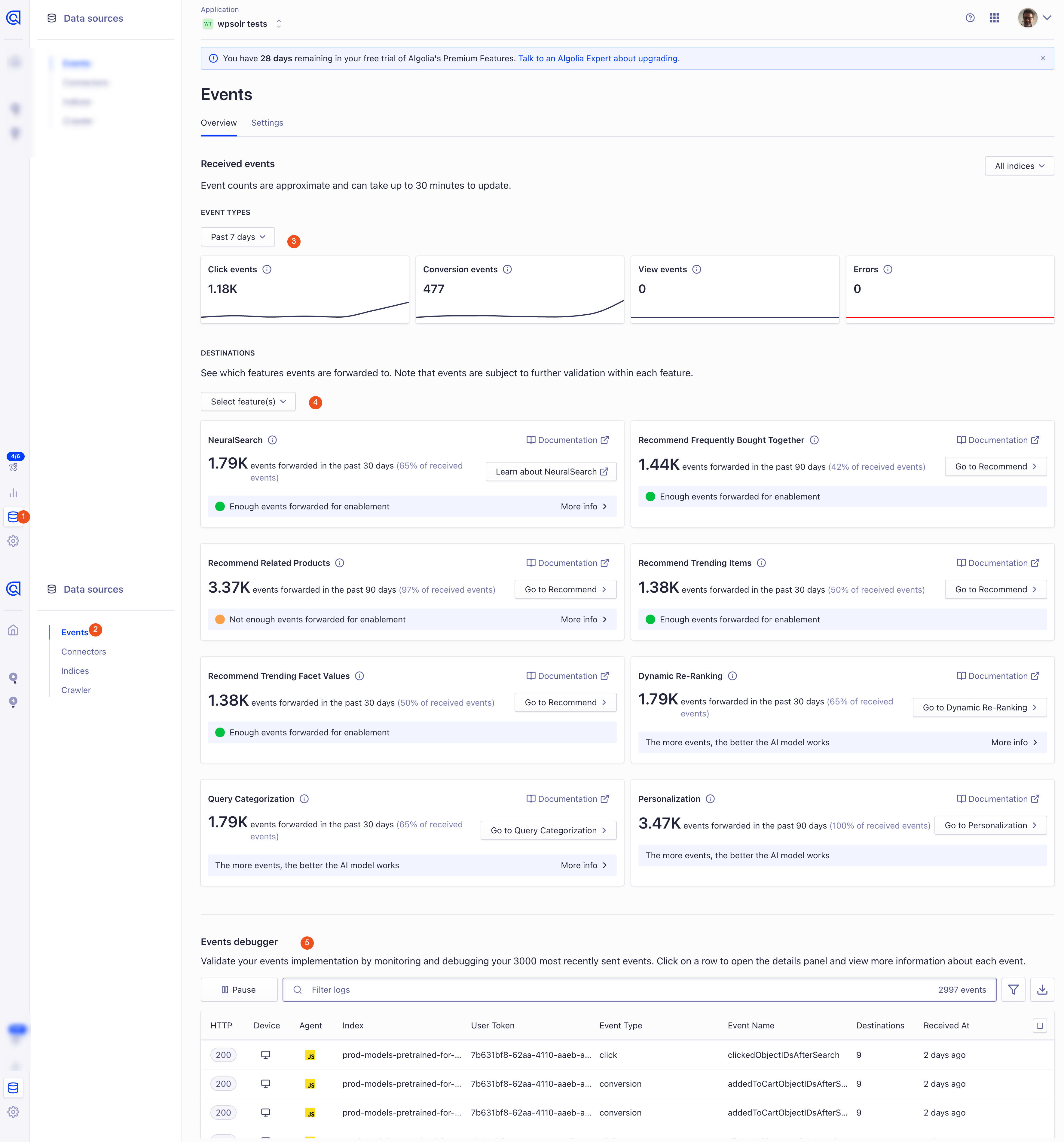Select Events in Data sources menu
Screen dimensions: 1064x1142
pyautogui.click(x=75, y=633)
